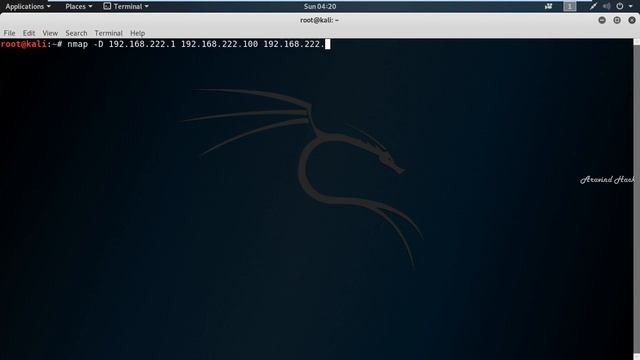Click the terminal cursor block
Image resolution: width=640 pixels, height=360 pixels.
pyautogui.click(x=327, y=44)
